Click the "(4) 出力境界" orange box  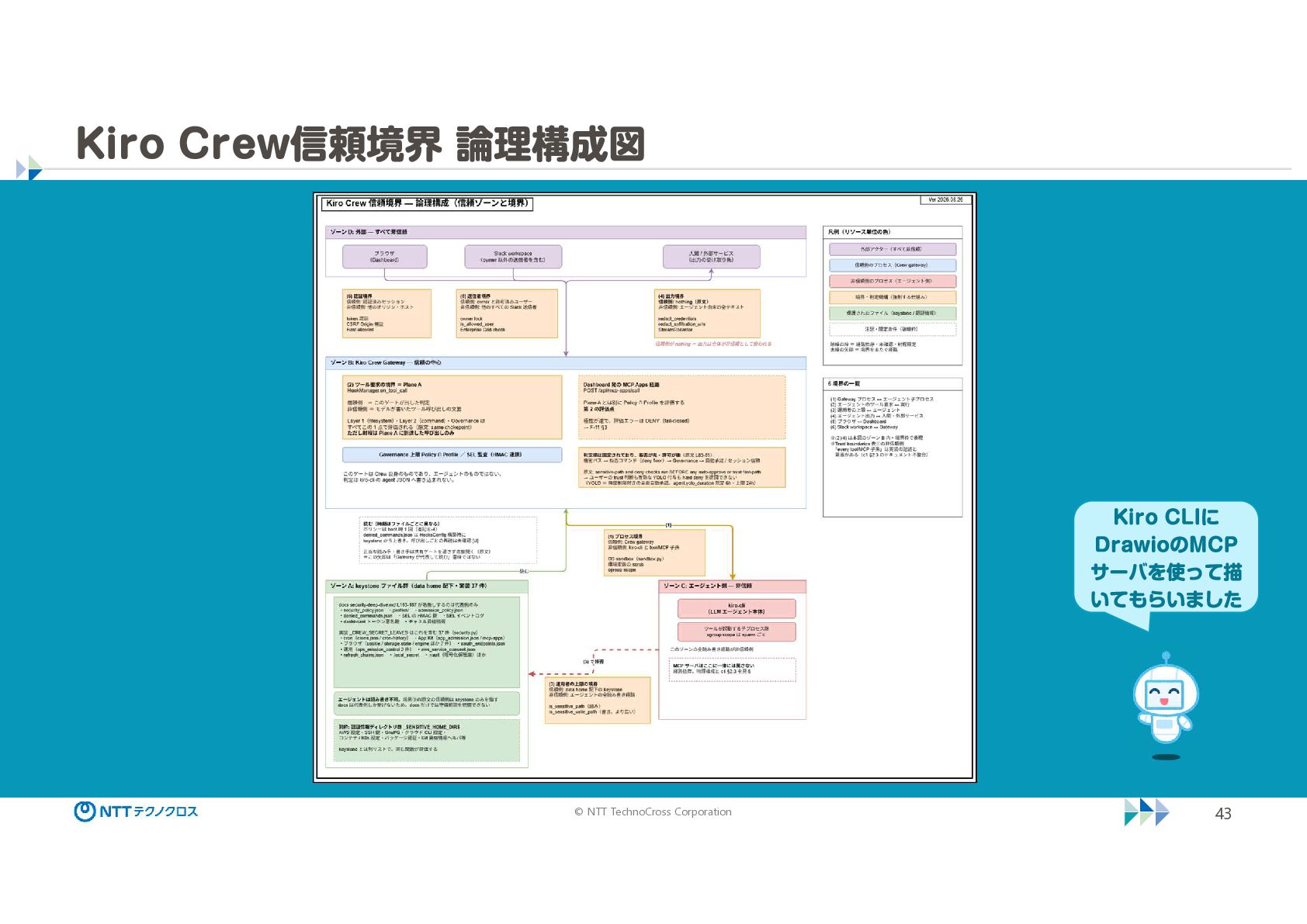[x=707, y=313]
